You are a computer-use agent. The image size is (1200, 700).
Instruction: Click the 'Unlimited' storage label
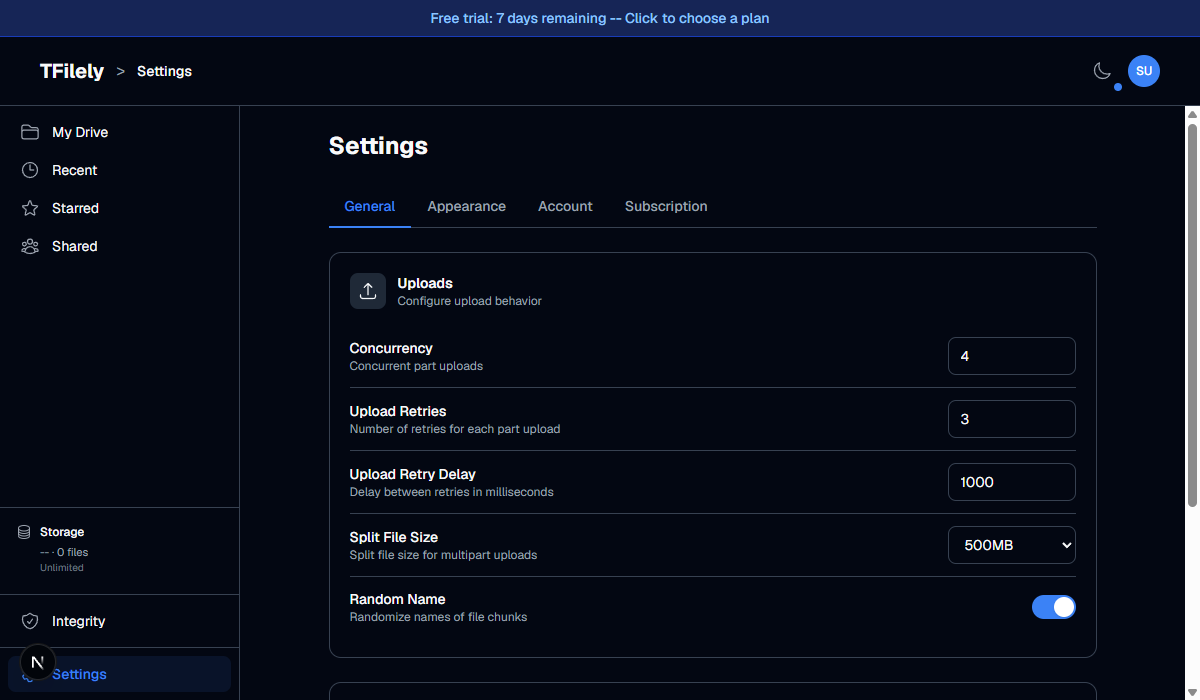click(62, 568)
